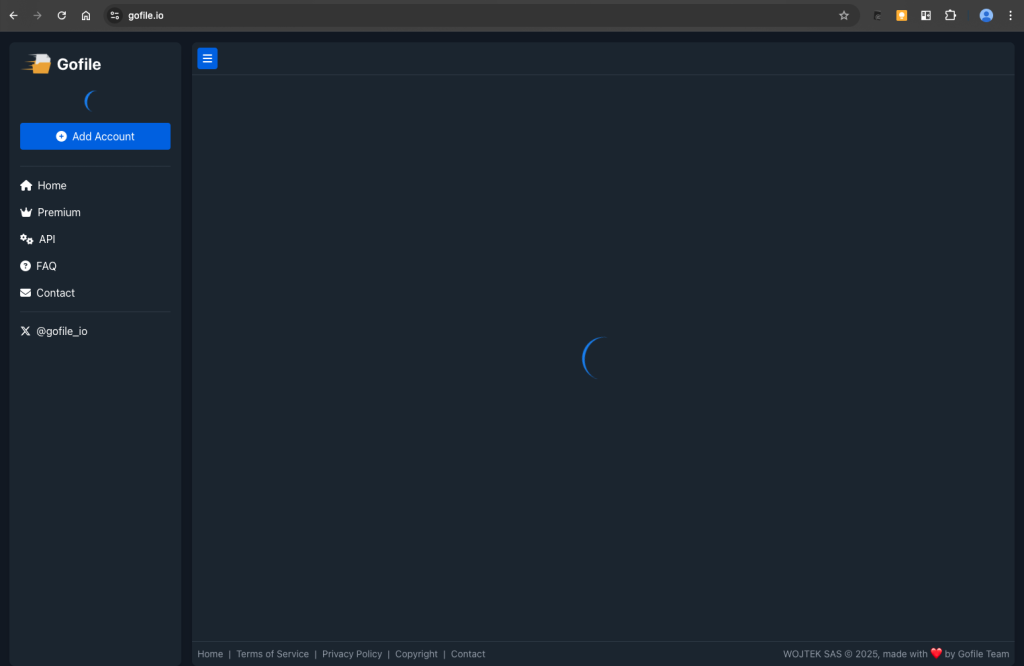Click the Add Account button
This screenshot has width=1024, height=666.
coord(95,136)
